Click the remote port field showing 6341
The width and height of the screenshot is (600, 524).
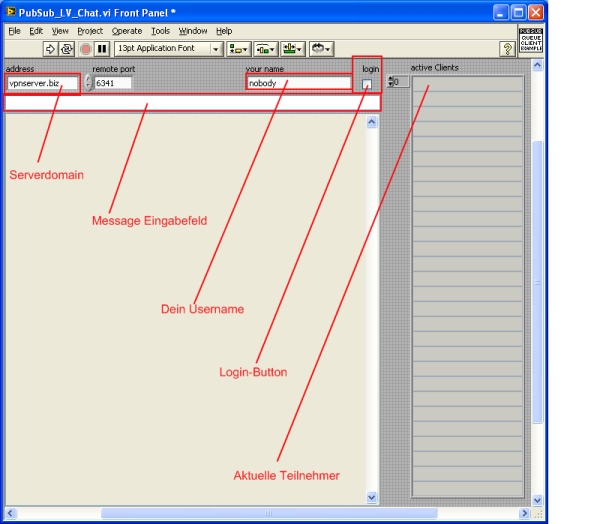(x=112, y=83)
